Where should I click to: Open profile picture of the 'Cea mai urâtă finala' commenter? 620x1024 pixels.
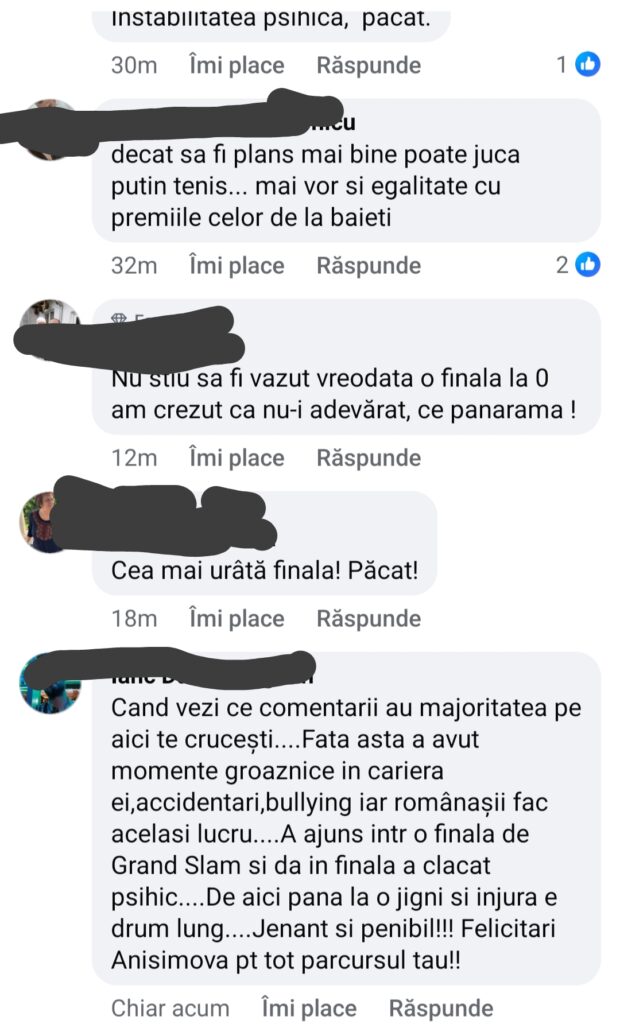click(x=43, y=523)
